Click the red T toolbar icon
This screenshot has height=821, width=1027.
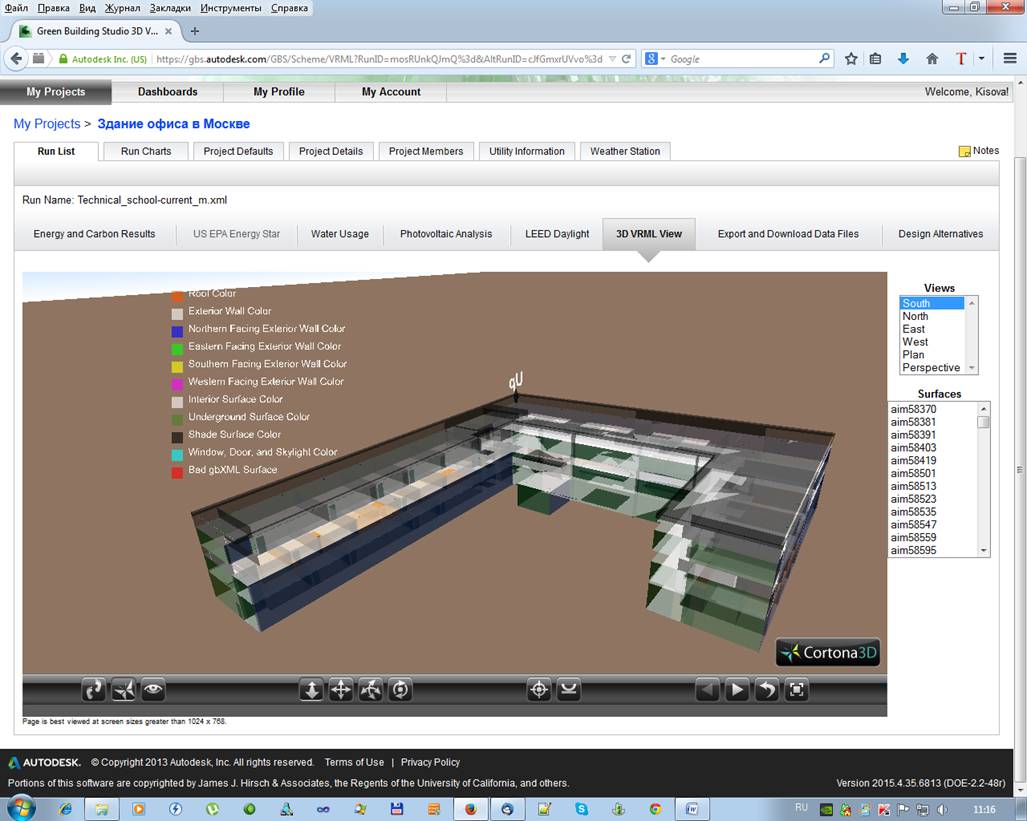[961, 58]
